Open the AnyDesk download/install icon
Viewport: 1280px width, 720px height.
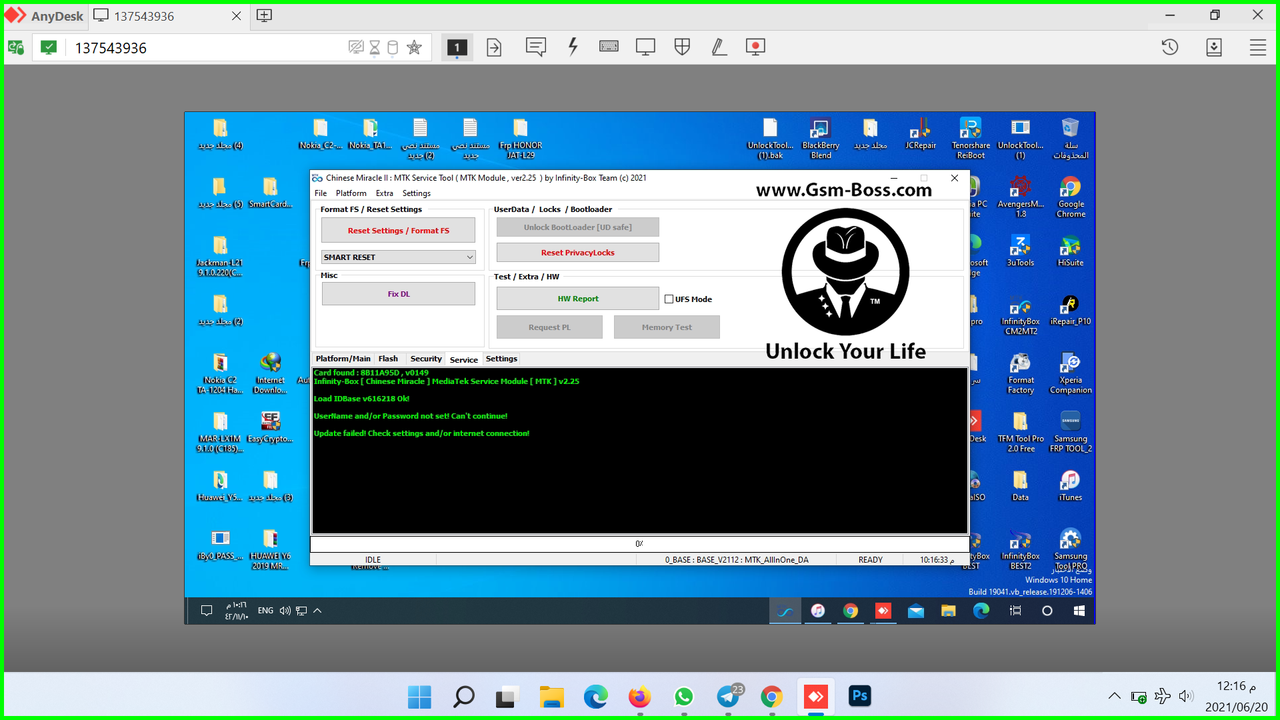click(1214, 47)
